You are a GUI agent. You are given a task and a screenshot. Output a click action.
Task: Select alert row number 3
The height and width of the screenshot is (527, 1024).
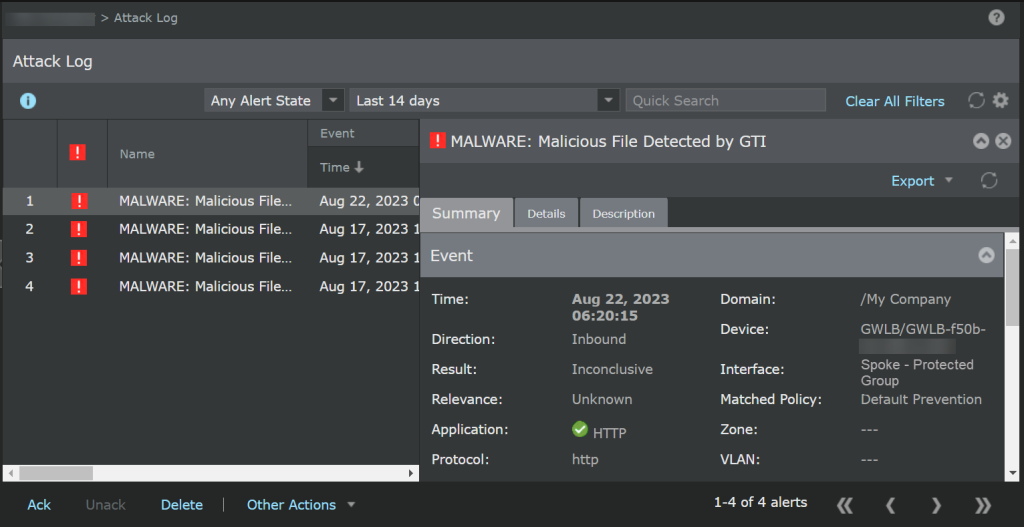[x=210, y=258]
